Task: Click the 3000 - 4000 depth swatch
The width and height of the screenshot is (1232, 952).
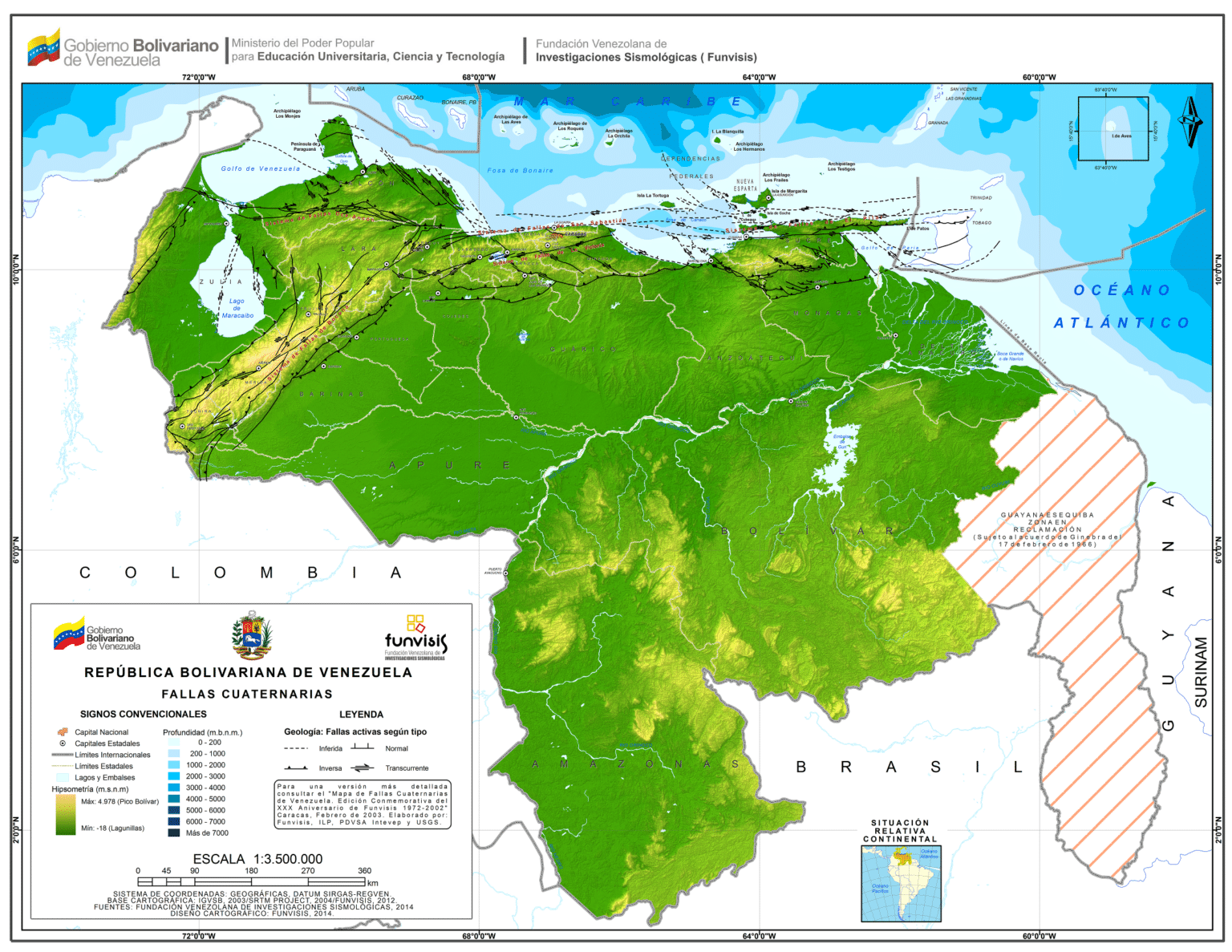Action: [174, 788]
